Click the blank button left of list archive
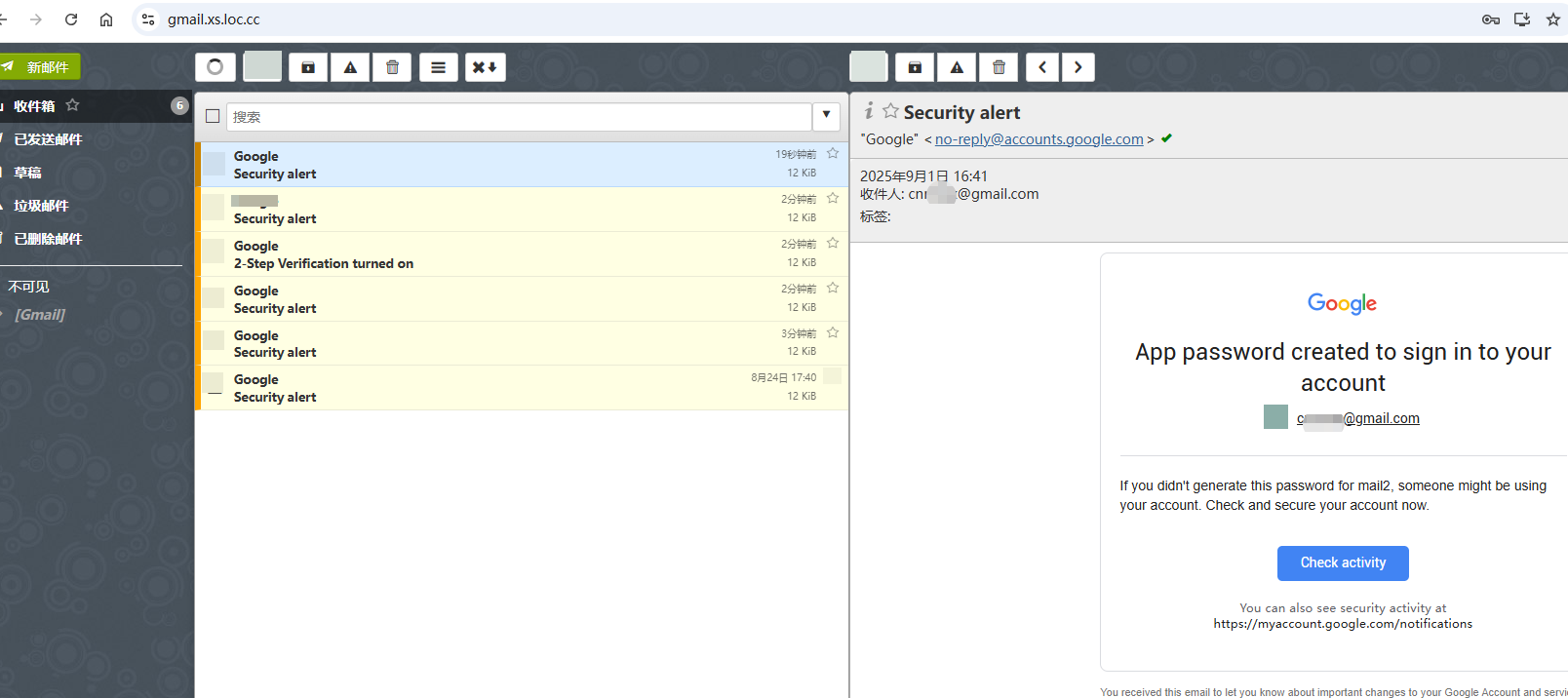1568x698 pixels. [262, 66]
